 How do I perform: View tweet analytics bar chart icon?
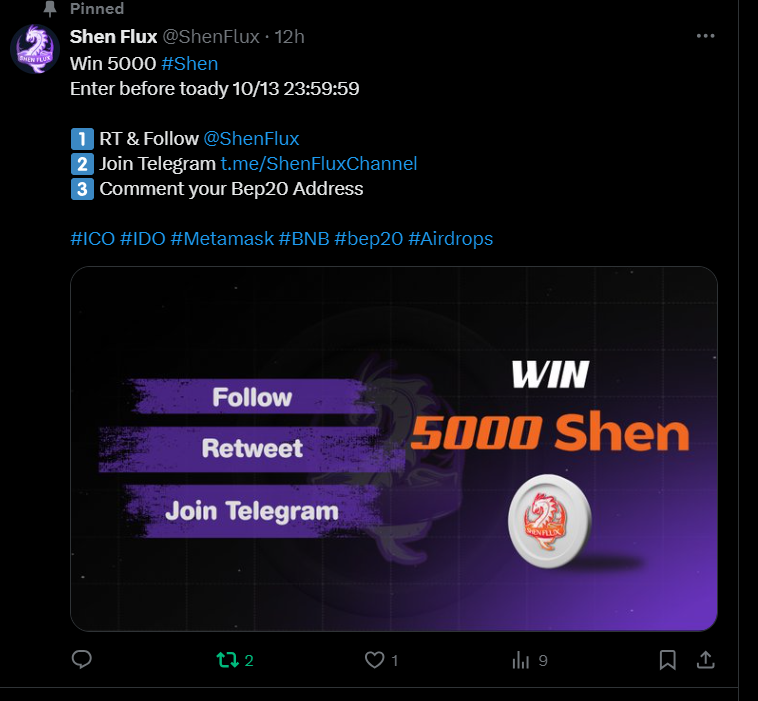click(x=521, y=660)
